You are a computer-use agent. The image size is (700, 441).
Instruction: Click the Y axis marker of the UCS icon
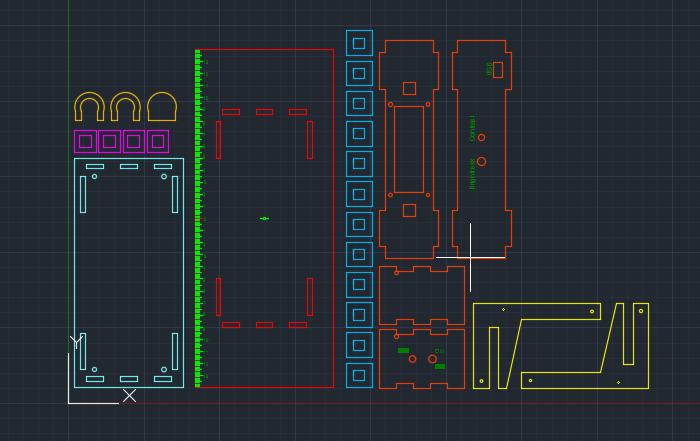[76, 342]
